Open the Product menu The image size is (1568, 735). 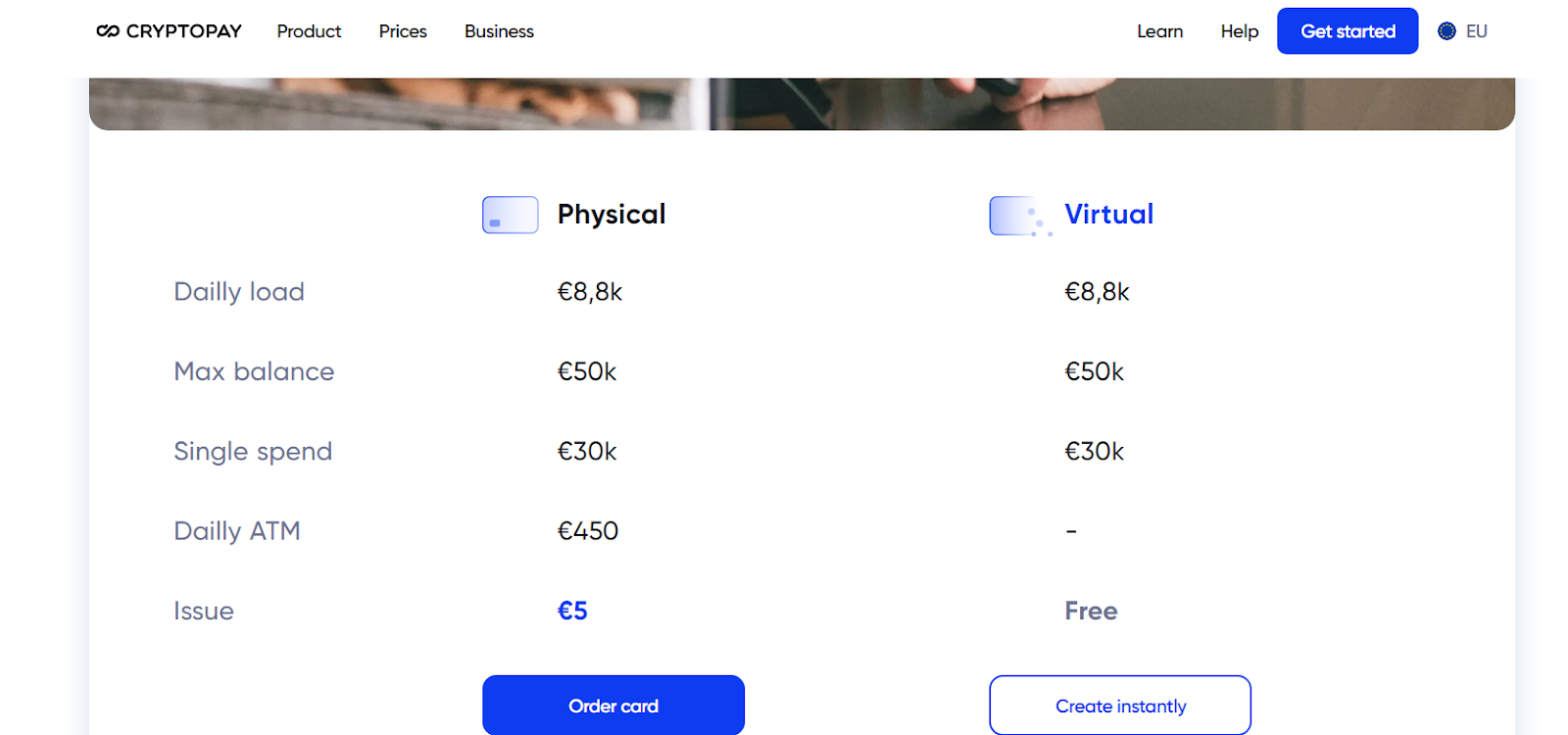point(309,31)
